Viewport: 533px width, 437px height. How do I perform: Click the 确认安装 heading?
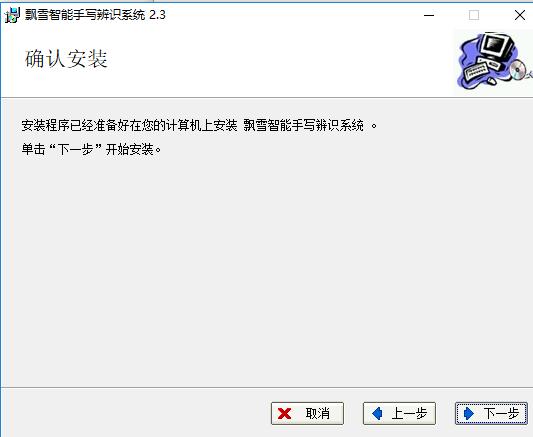[x=66, y=59]
